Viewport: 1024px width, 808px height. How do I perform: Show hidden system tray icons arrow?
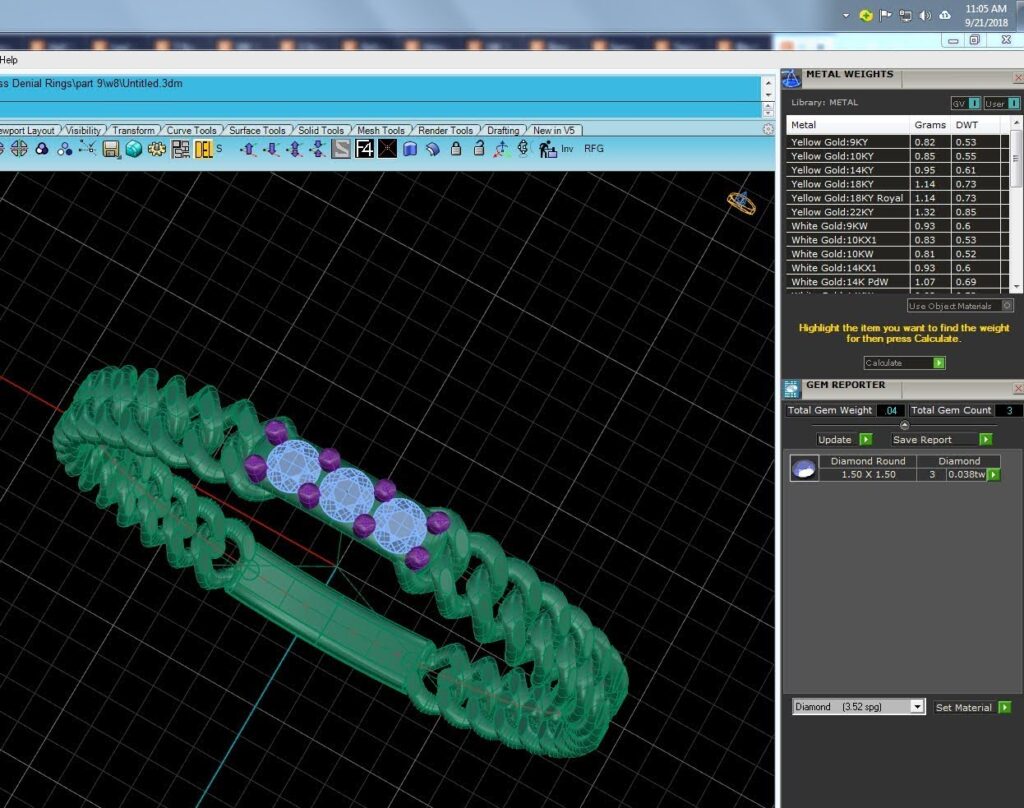coord(846,16)
